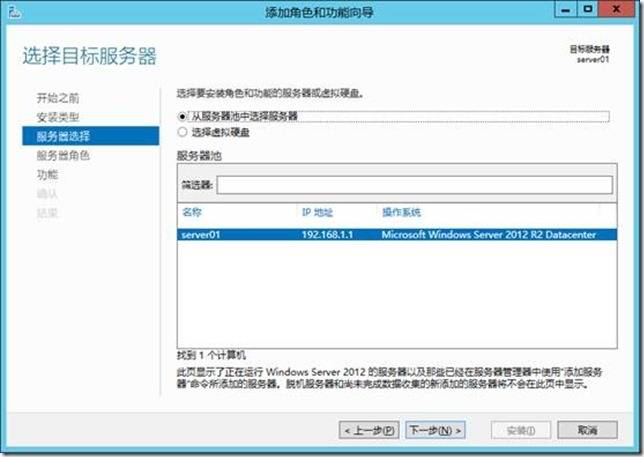The height and width of the screenshot is (457, 644).
Task: Select the 服务器选择 step in sidebar
Action: pyautogui.click(x=91, y=136)
